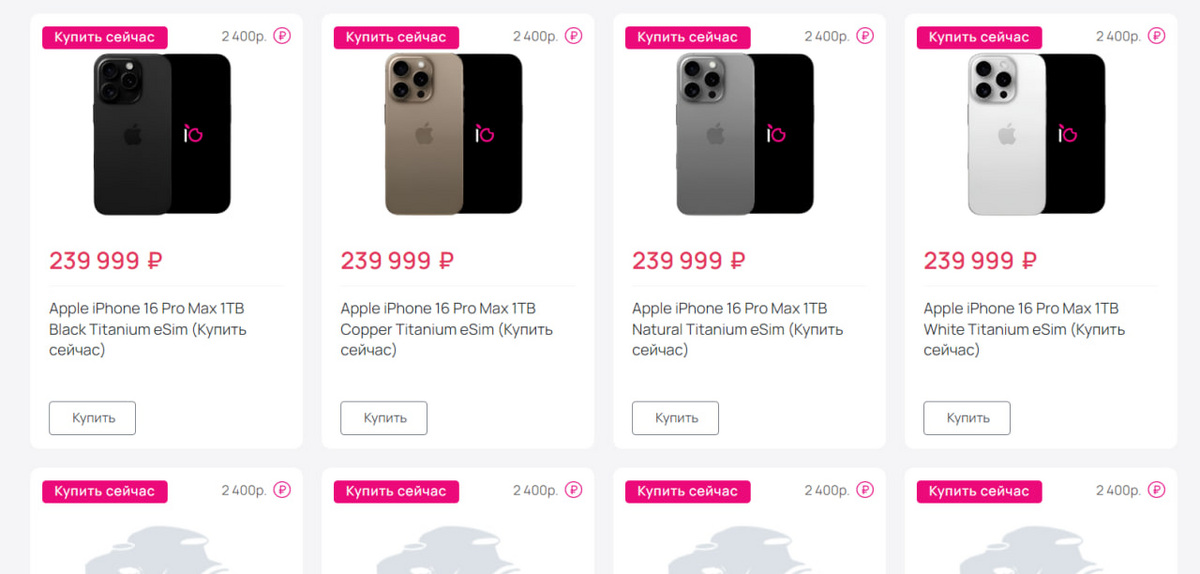The width and height of the screenshot is (1200, 574).
Task: Open iPhone 16 Pro Max White Titanium title link
Action: pyautogui.click(x=1024, y=329)
